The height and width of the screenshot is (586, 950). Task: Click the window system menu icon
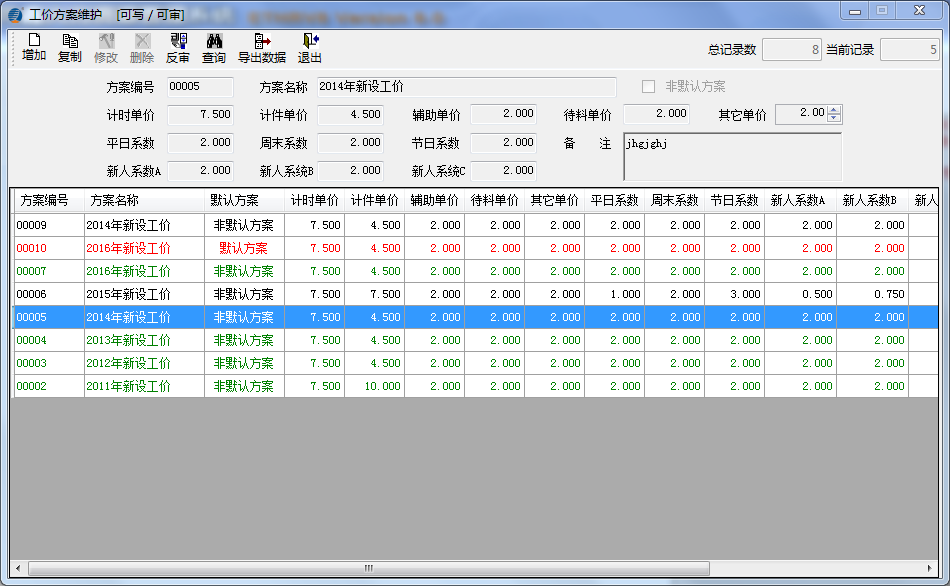pos(13,11)
